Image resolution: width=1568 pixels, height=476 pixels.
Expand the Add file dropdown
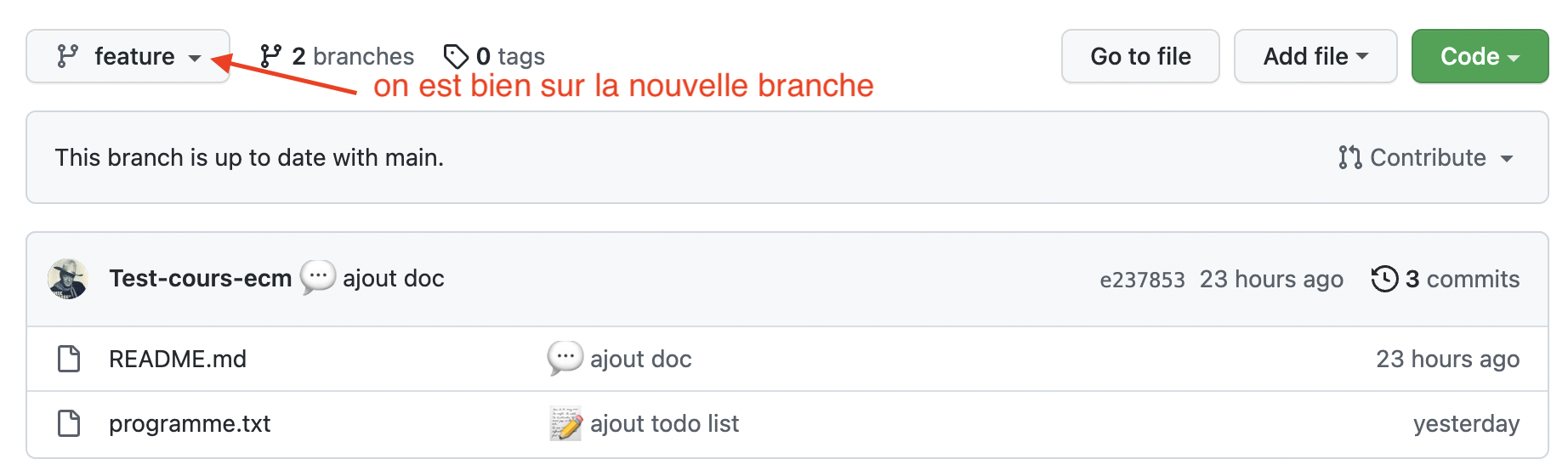coord(1315,56)
